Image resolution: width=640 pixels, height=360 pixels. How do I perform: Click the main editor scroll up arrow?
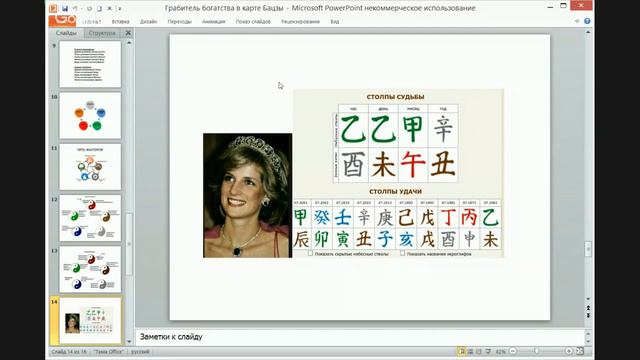[588, 33]
